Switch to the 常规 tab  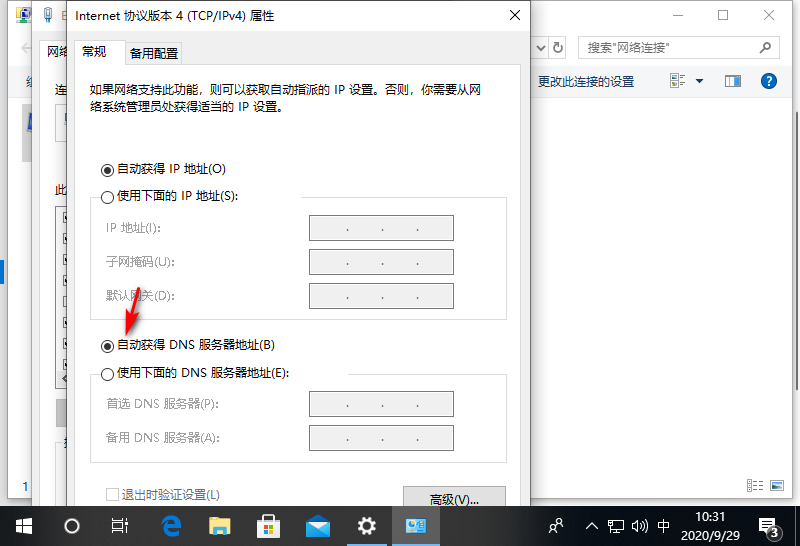(x=94, y=52)
